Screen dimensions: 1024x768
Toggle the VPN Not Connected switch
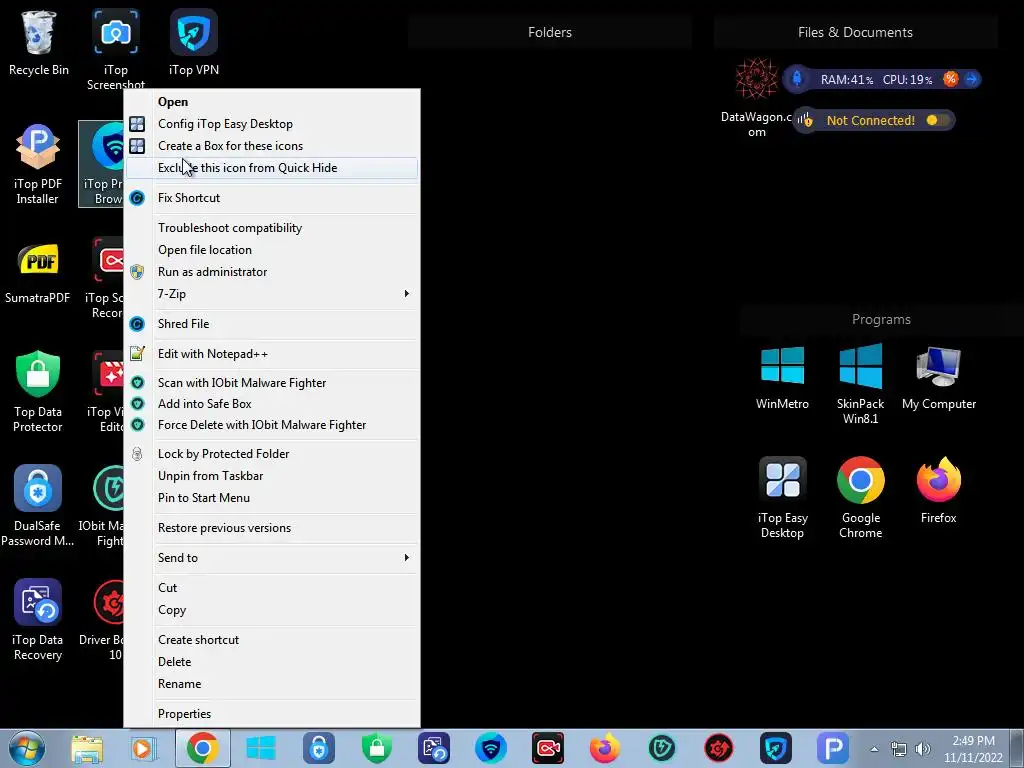(937, 120)
